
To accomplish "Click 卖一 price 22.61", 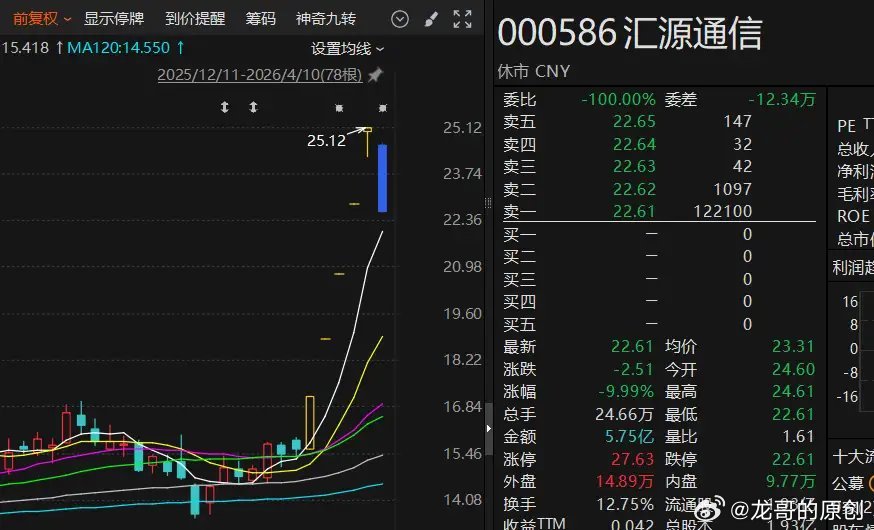I will tap(634, 212).
